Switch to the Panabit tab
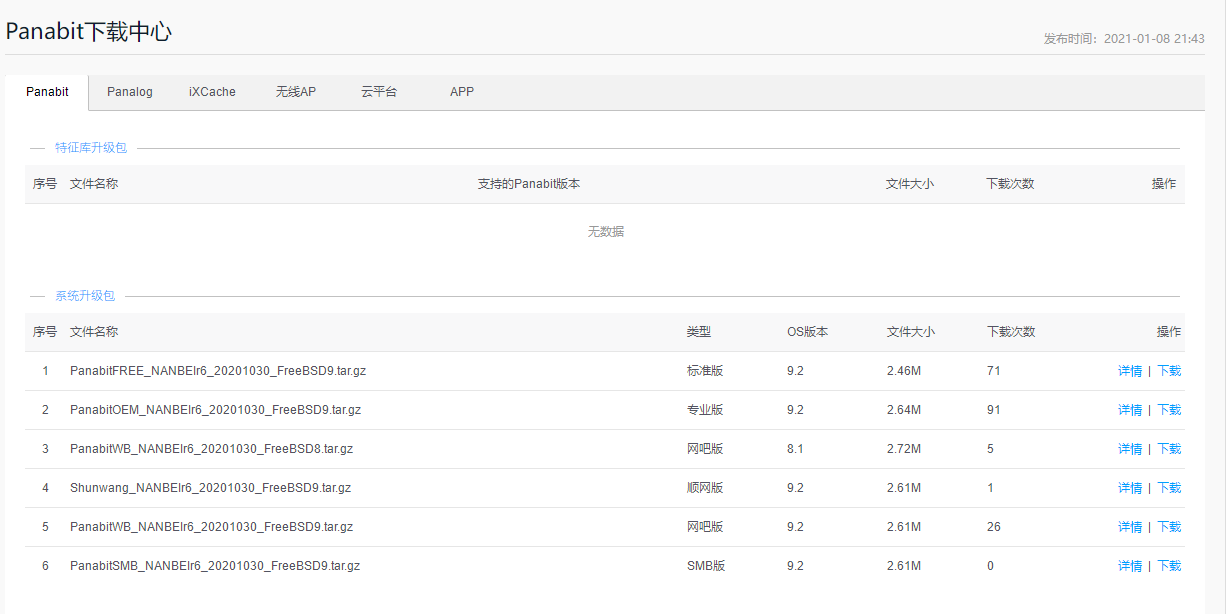 (x=47, y=92)
